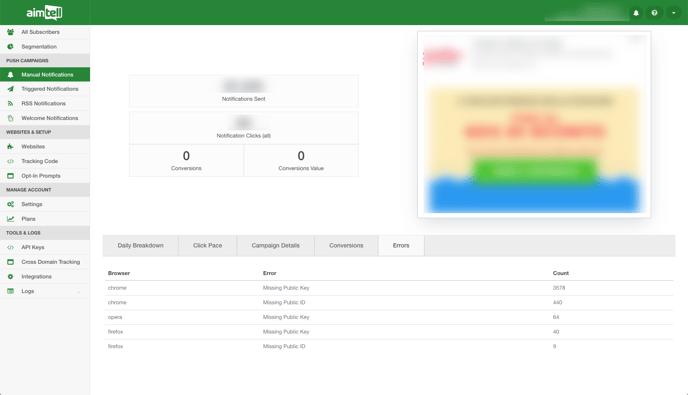Image resolution: width=688 pixels, height=395 pixels.
Task: Click the Segmentation pie chart icon
Action: (11, 47)
